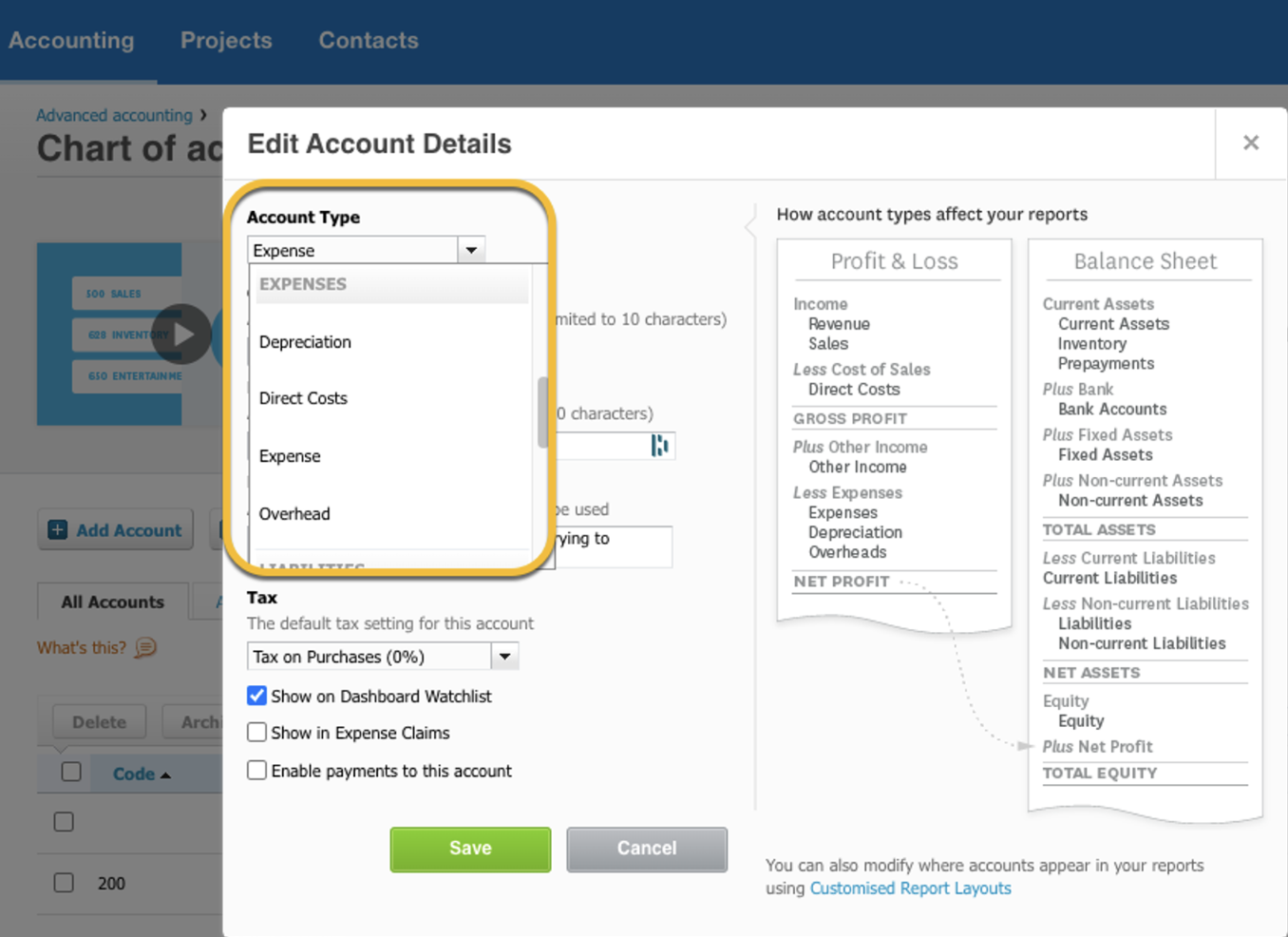Uncheck Show on Dashboard Watchlist
The image size is (1288, 937).
256,696
